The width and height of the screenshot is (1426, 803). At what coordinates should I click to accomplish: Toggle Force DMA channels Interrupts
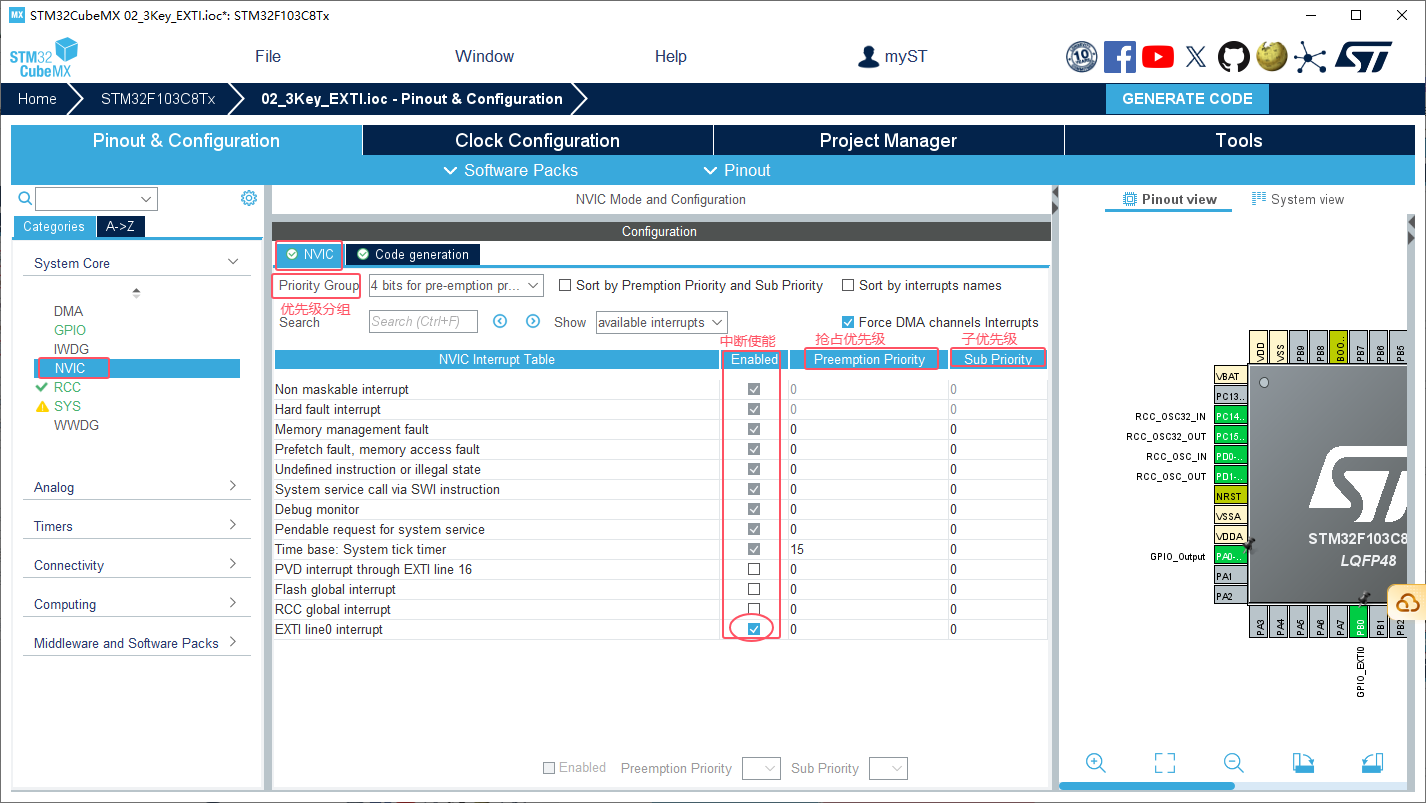pos(848,322)
